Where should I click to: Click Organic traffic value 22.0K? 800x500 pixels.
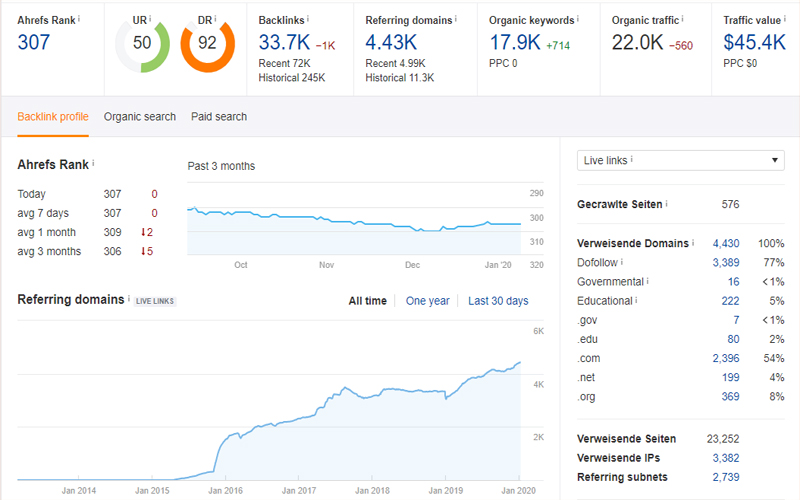pos(638,42)
